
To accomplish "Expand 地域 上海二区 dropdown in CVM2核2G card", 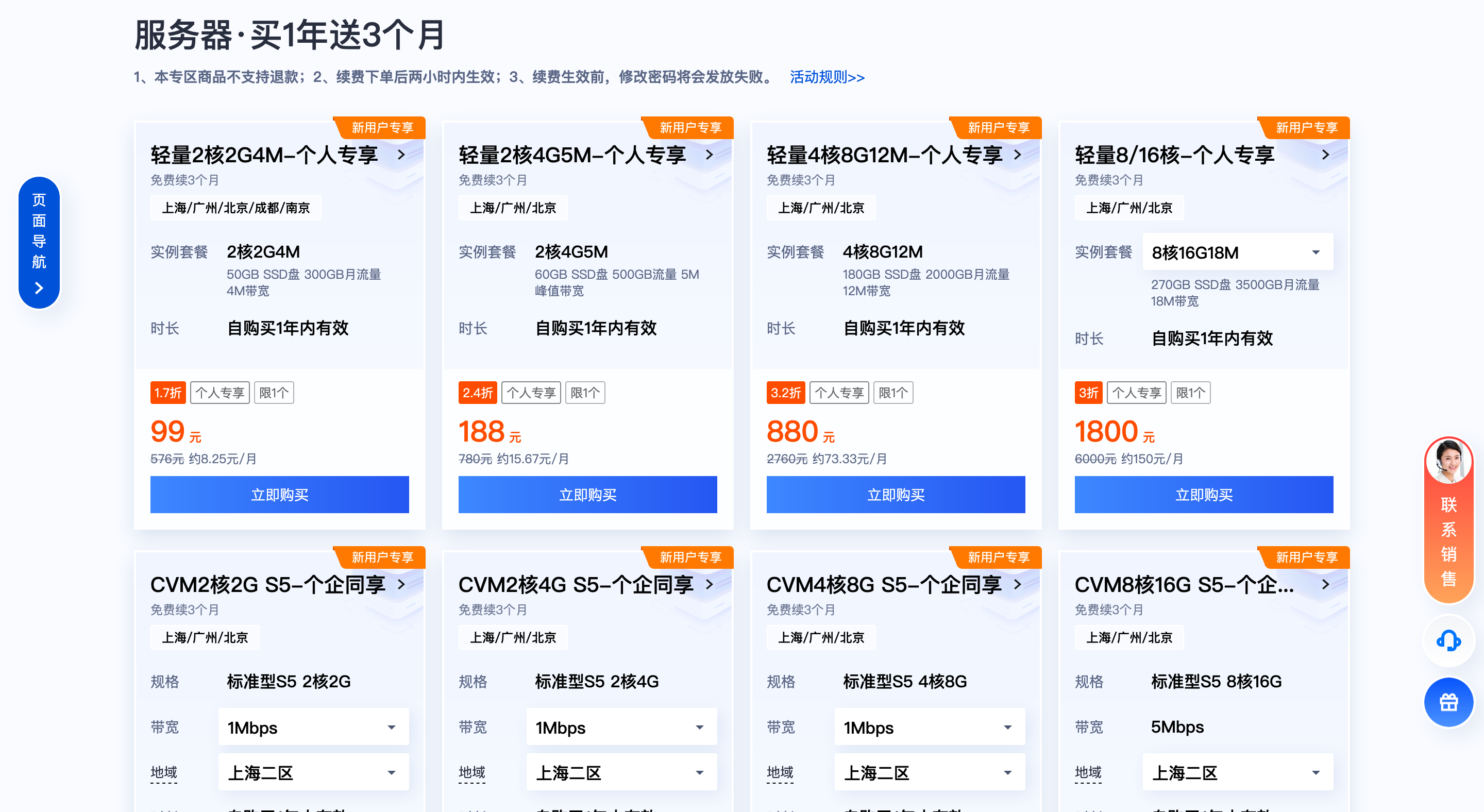I will (x=313, y=772).
